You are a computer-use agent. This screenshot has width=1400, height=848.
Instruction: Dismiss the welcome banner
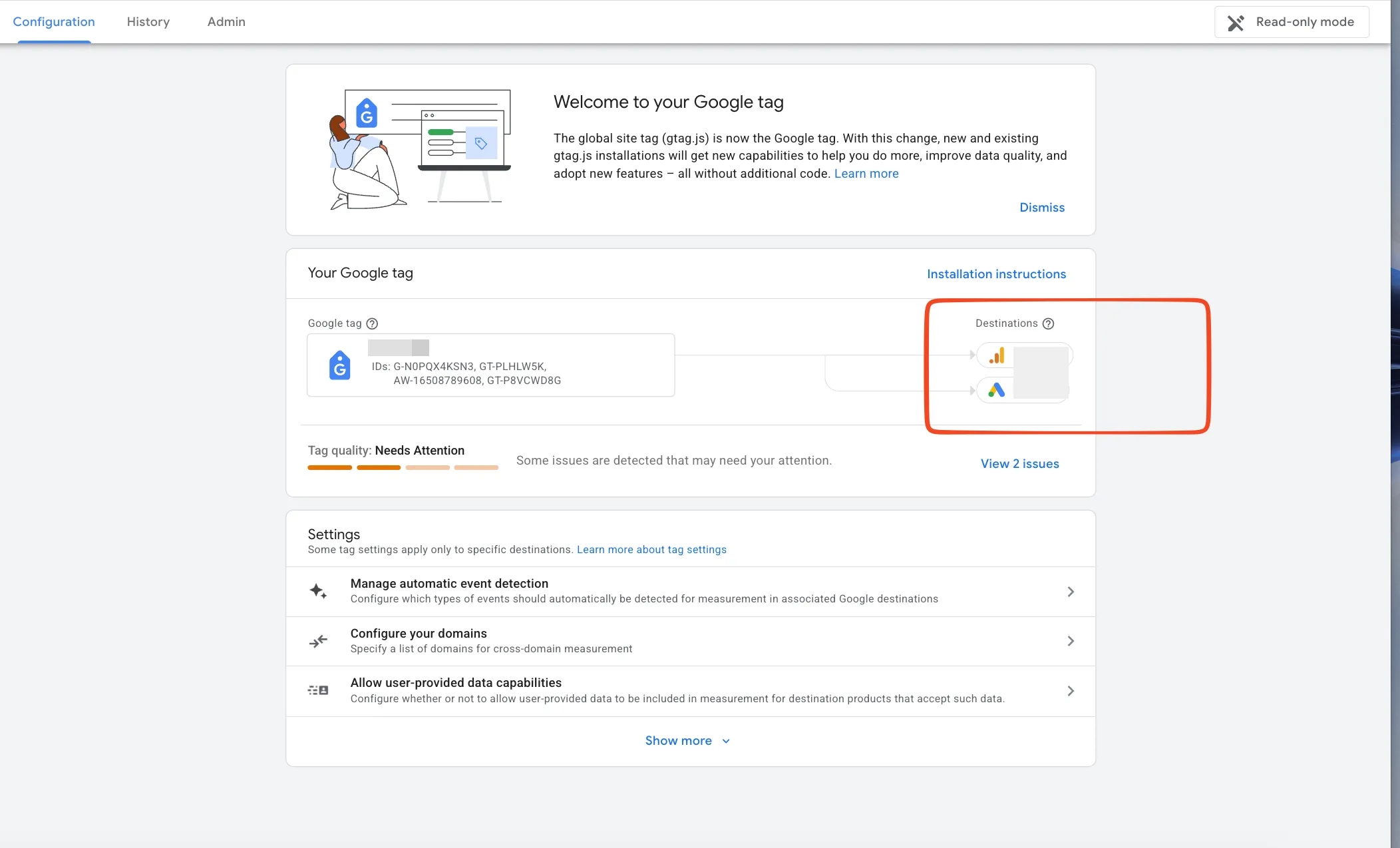pyautogui.click(x=1042, y=208)
